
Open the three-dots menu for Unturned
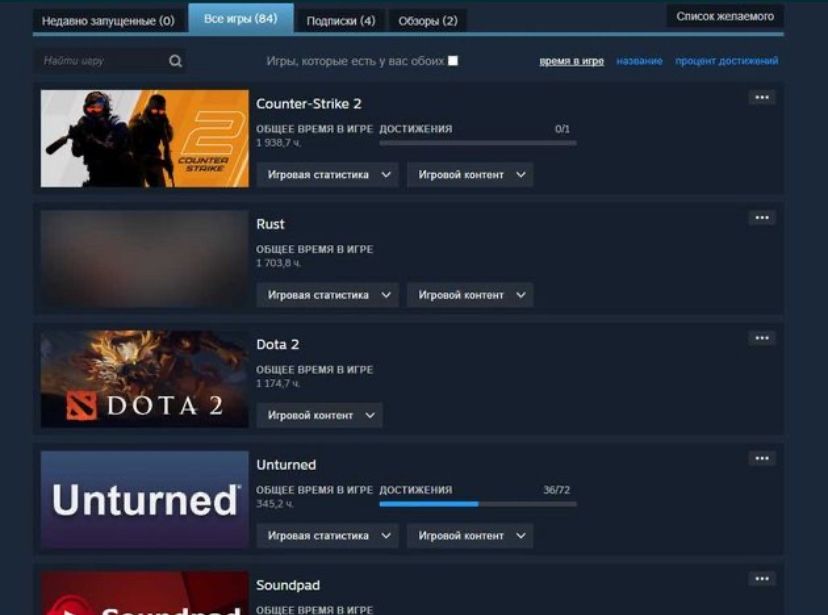pos(761,458)
